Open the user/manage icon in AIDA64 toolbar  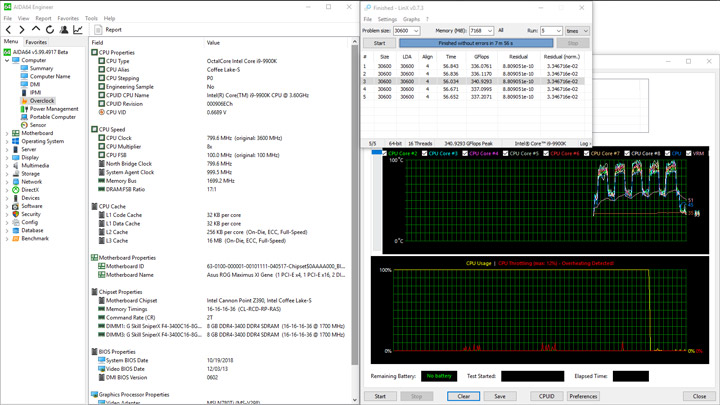(x=64, y=30)
